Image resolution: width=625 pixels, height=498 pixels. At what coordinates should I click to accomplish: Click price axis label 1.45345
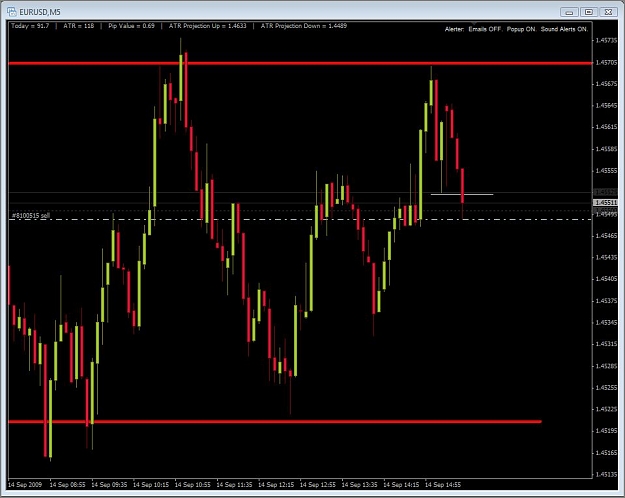606,322
